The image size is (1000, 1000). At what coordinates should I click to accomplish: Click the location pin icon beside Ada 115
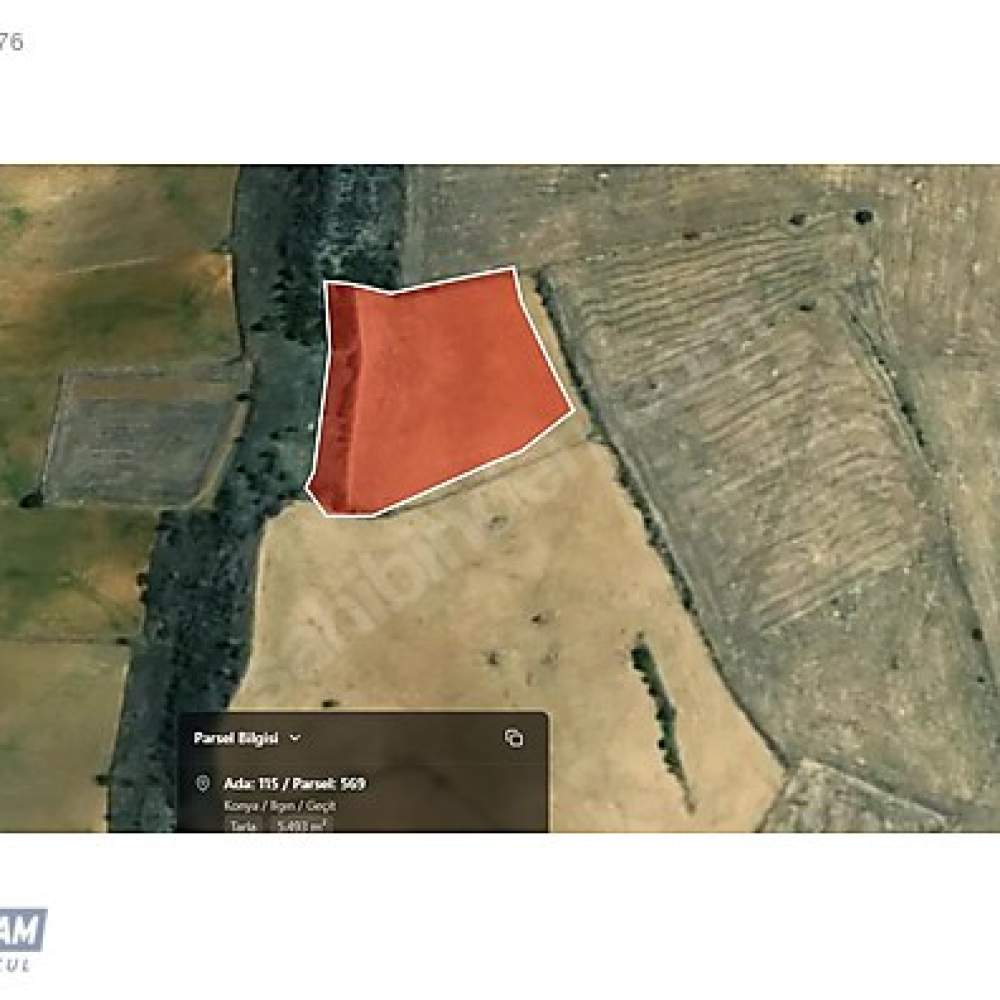click(x=203, y=783)
